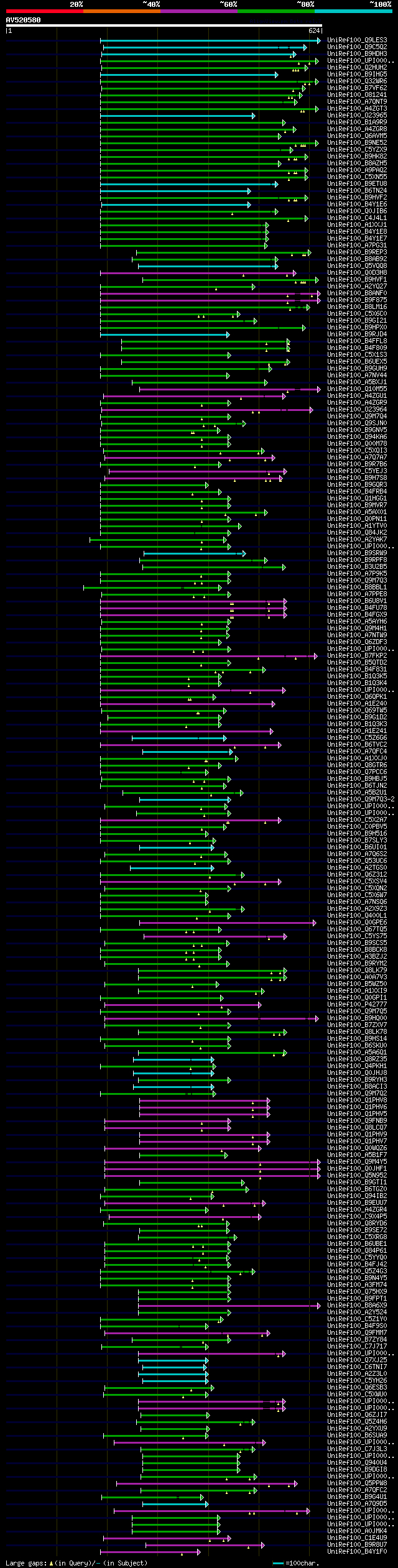
Task: Select the UniRef100_B9REP3 label
Action: pyautogui.click(x=357, y=252)
